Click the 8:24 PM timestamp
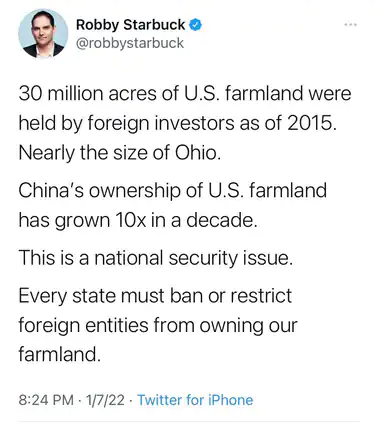Screen dimensions: 377x425 pos(46,400)
